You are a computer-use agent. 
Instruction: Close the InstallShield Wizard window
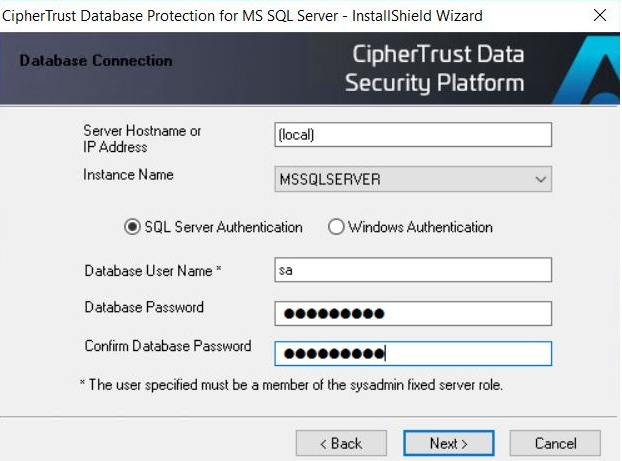(600, 15)
